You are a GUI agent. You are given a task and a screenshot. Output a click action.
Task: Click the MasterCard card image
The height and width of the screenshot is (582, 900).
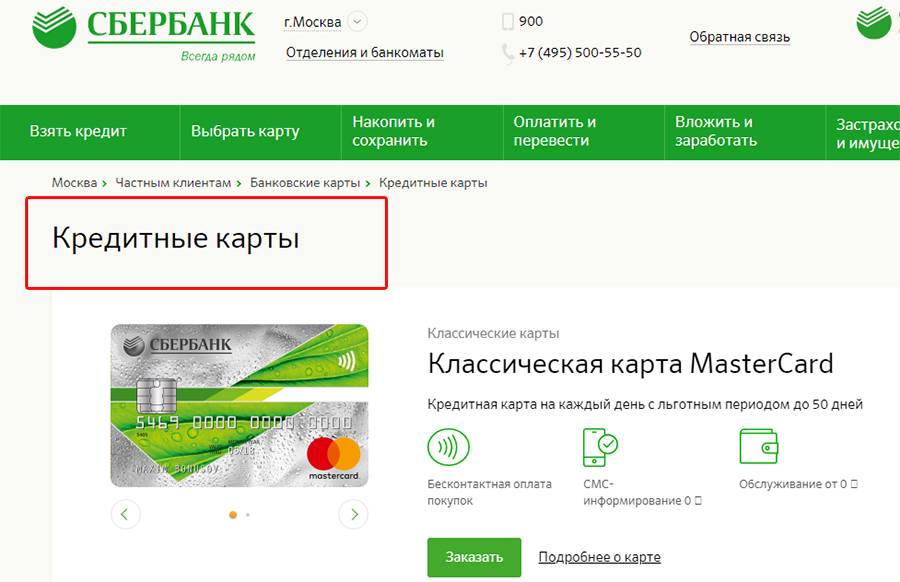click(239, 406)
